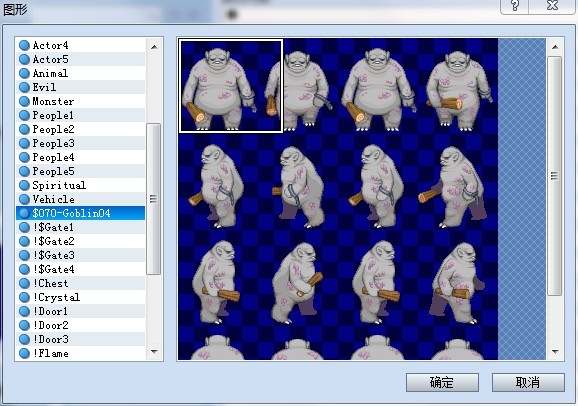Screen dimensions: 578x406
Task: Click preview scrollbar down arrow
Action: click(555, 351)
